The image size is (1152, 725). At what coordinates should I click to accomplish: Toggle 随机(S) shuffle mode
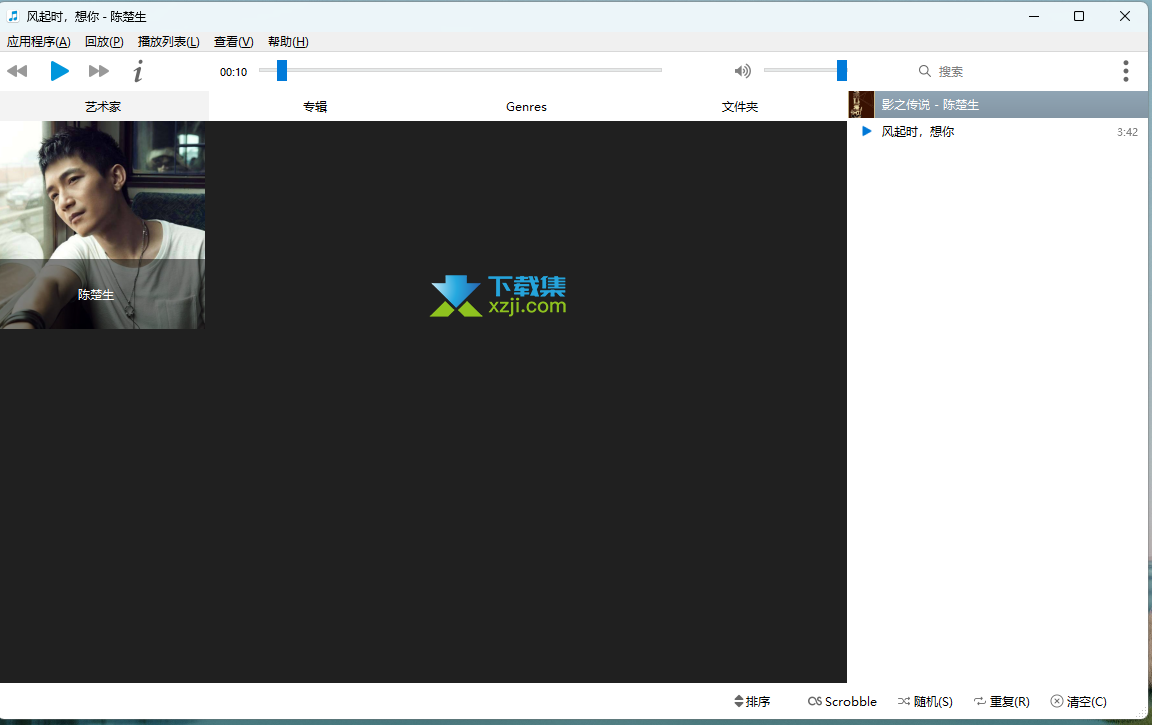(x=925, y=701)
